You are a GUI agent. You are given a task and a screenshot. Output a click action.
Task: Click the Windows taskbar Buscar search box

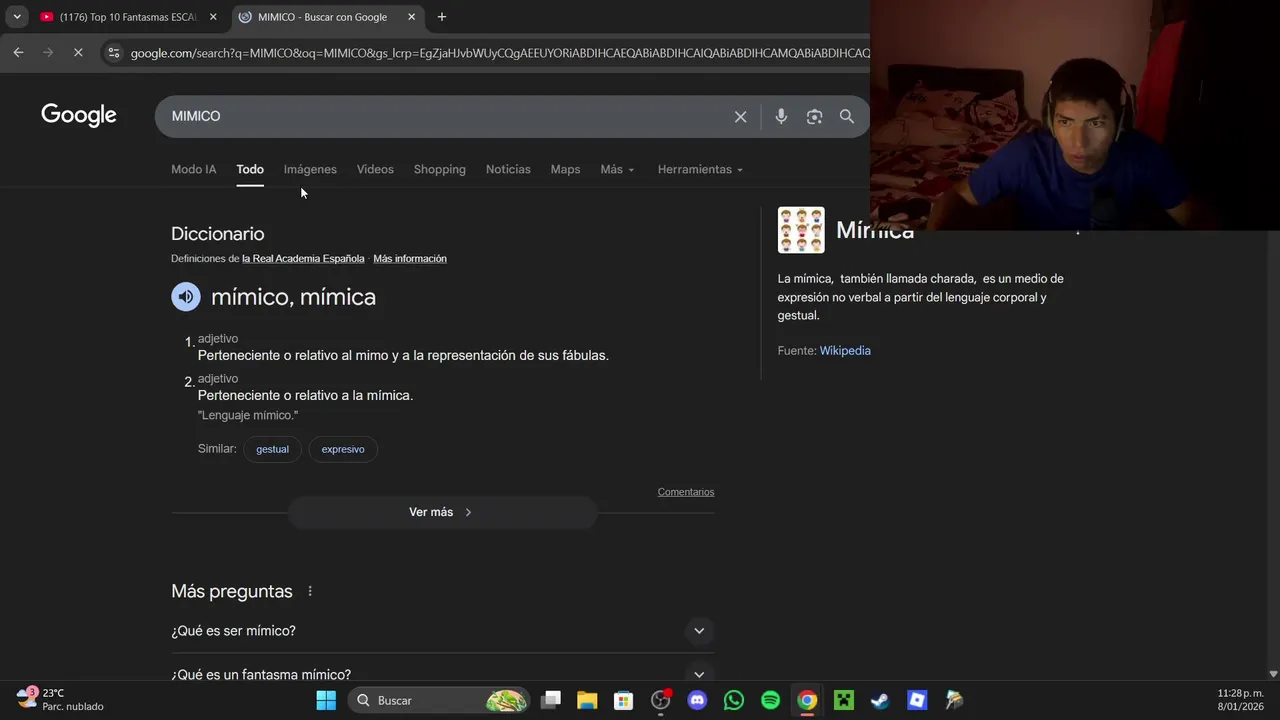coord(440,700)
